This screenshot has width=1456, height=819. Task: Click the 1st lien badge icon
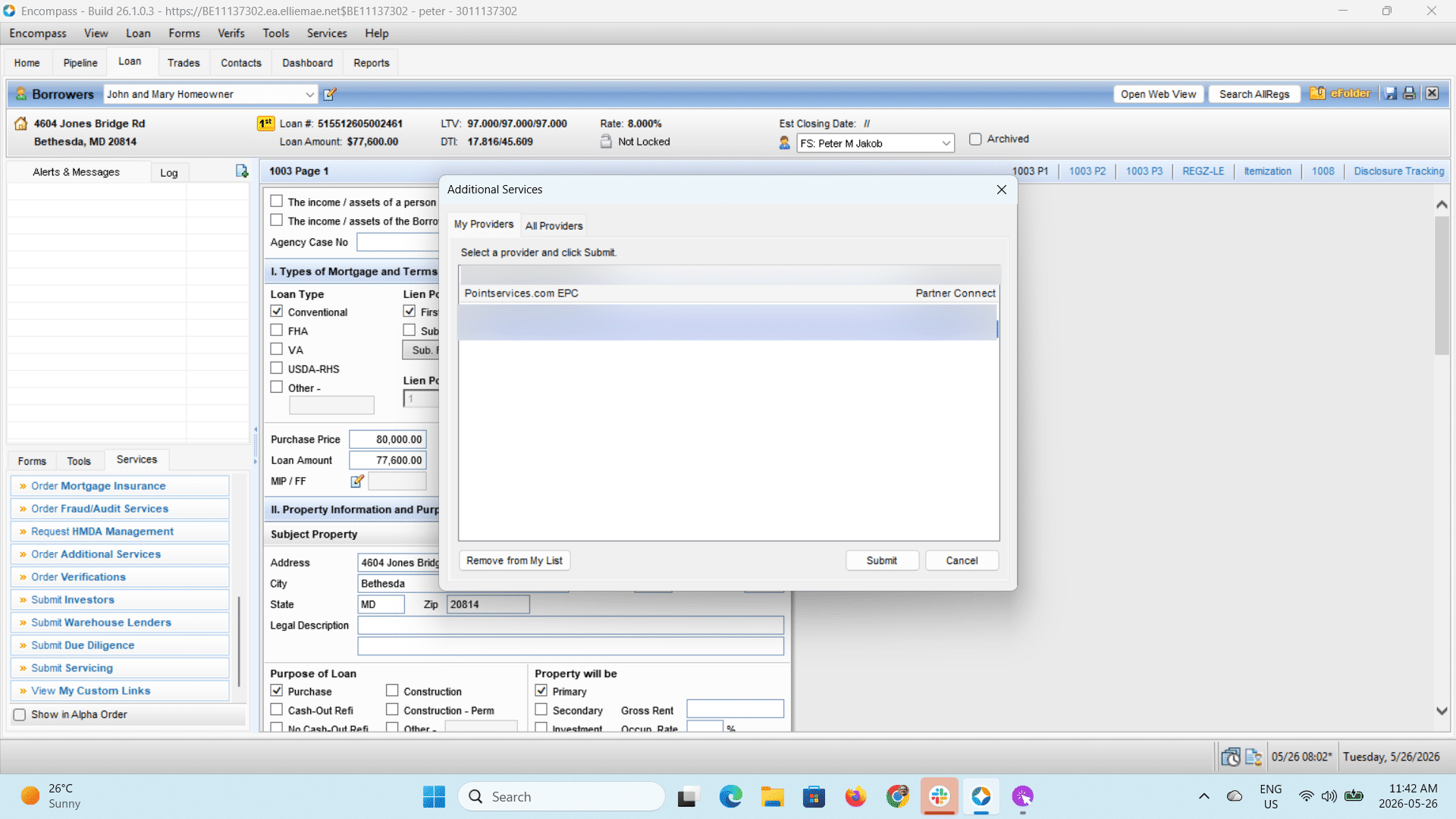[x=265, y=123]
